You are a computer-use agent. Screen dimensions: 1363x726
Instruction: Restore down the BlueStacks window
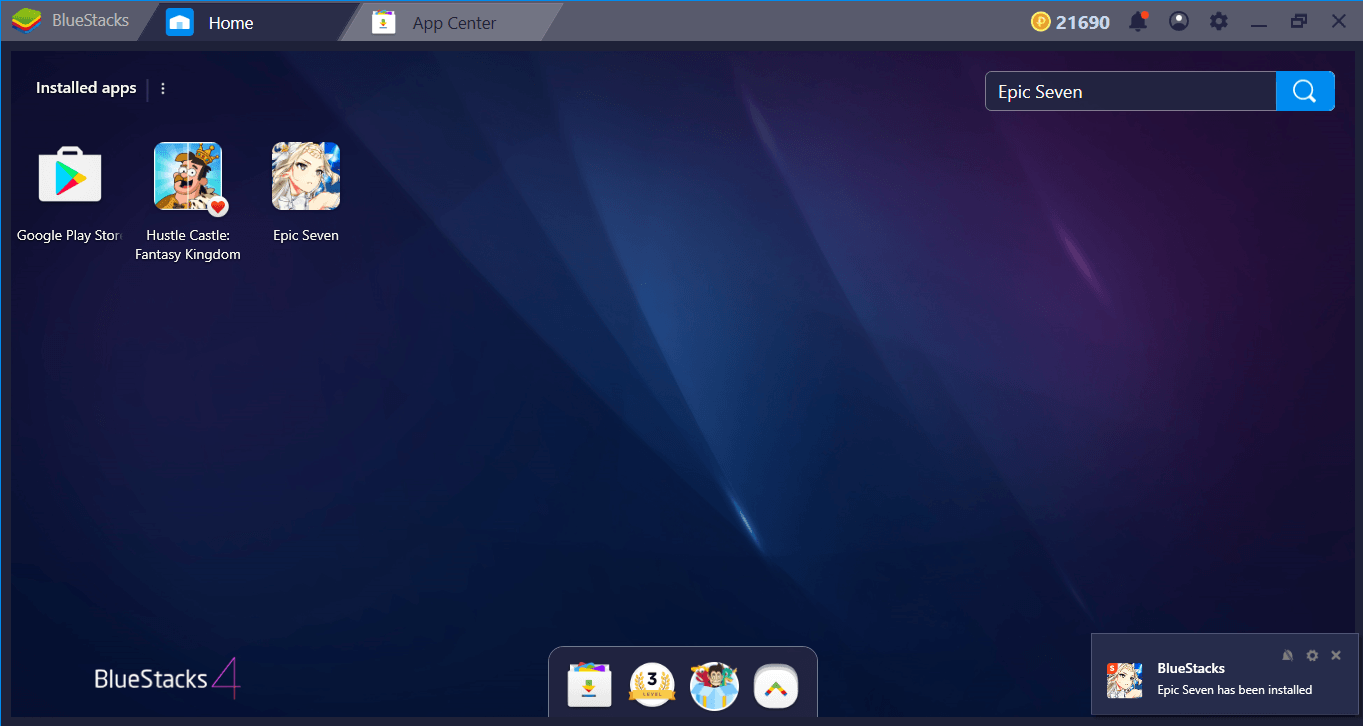(1299, 21)
